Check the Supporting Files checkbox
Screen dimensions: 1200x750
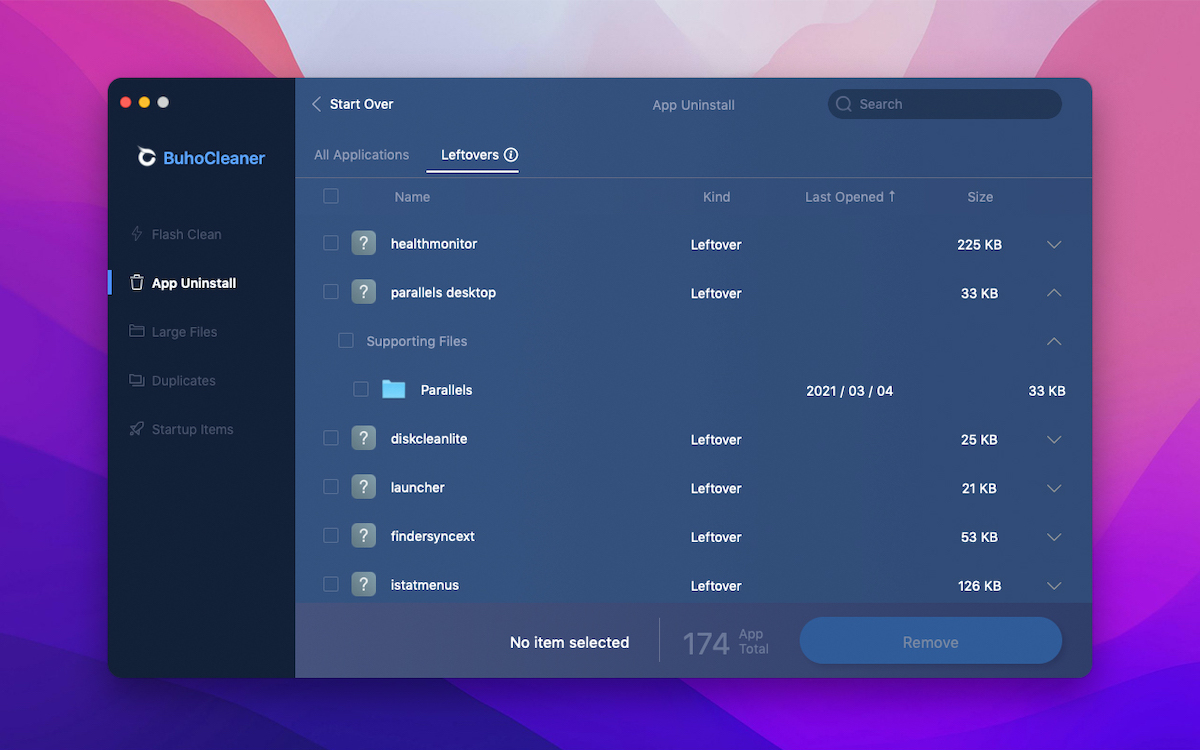pos(346,341)
